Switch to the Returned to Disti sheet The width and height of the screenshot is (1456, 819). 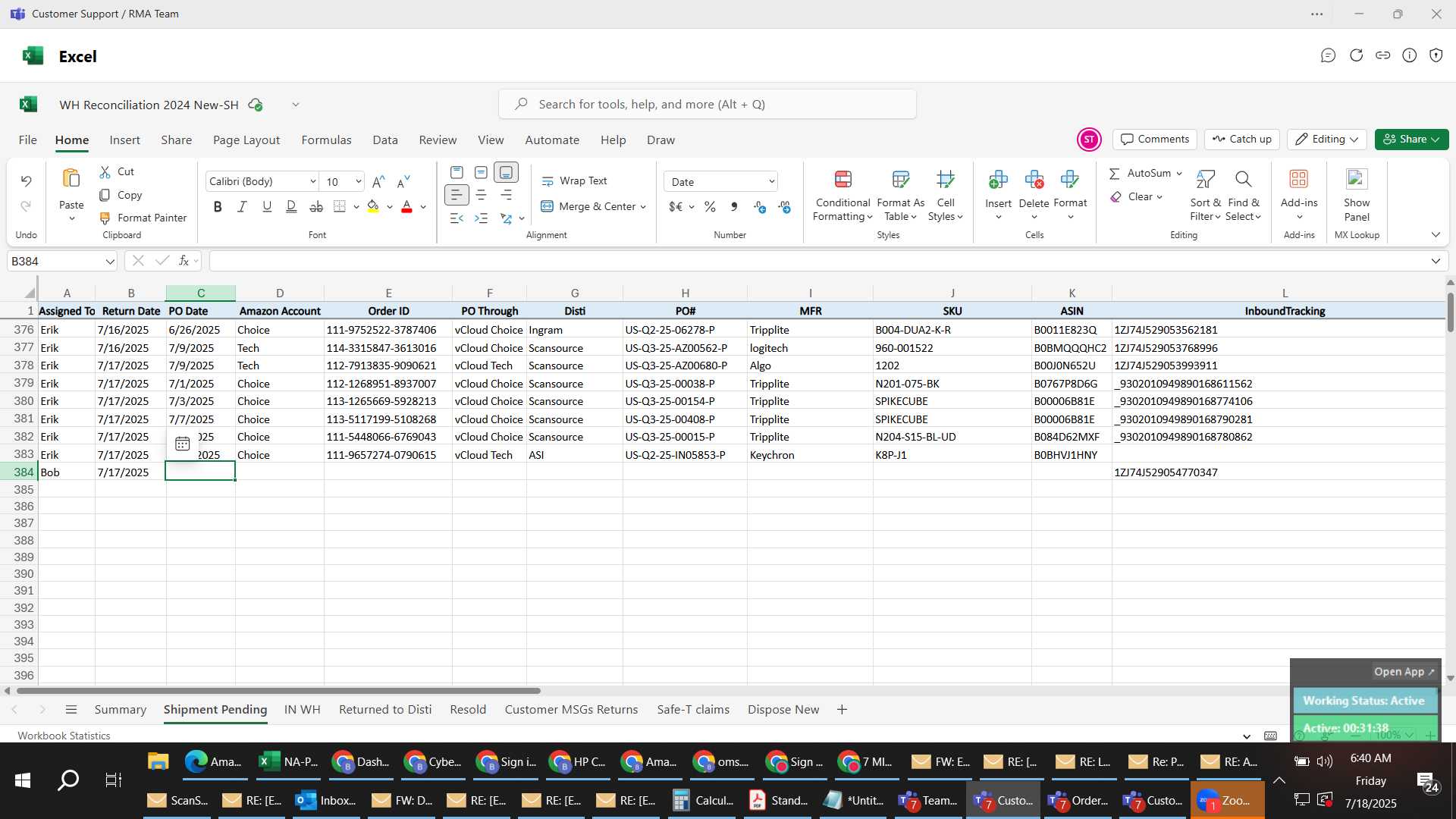(x=385, y=710)
